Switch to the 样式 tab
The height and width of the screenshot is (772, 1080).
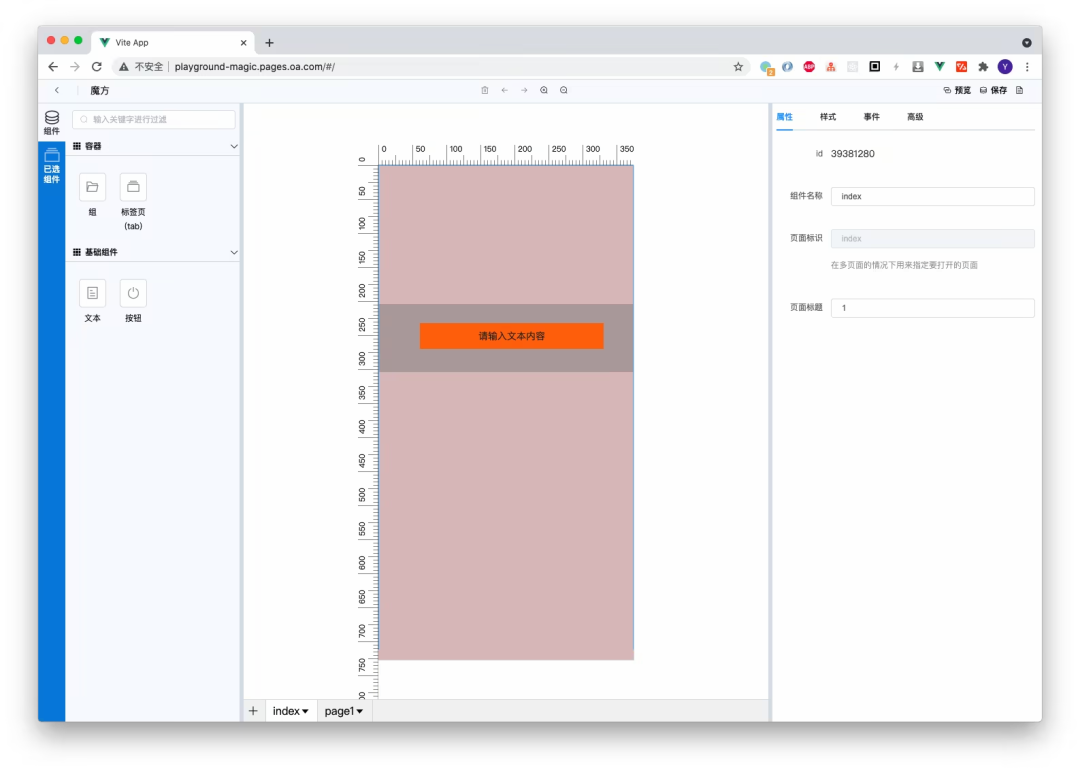828,117
